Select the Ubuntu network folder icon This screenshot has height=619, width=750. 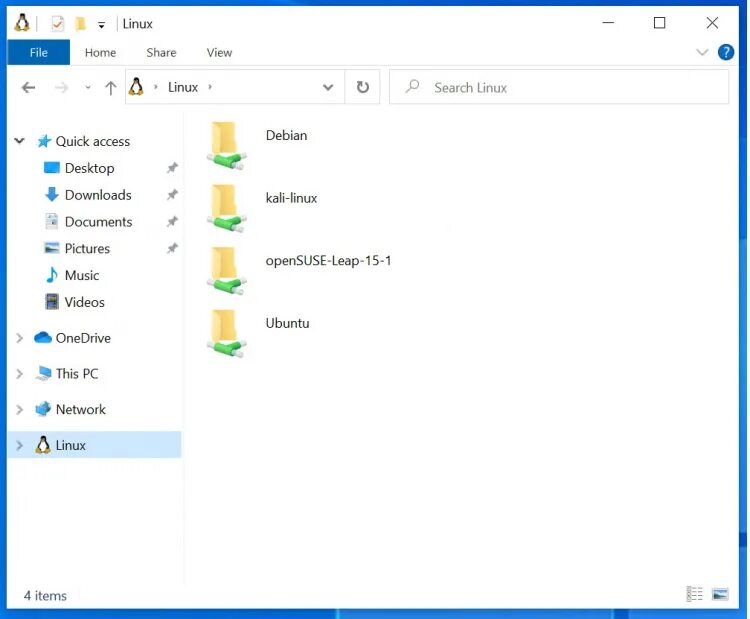pos(227,334)
